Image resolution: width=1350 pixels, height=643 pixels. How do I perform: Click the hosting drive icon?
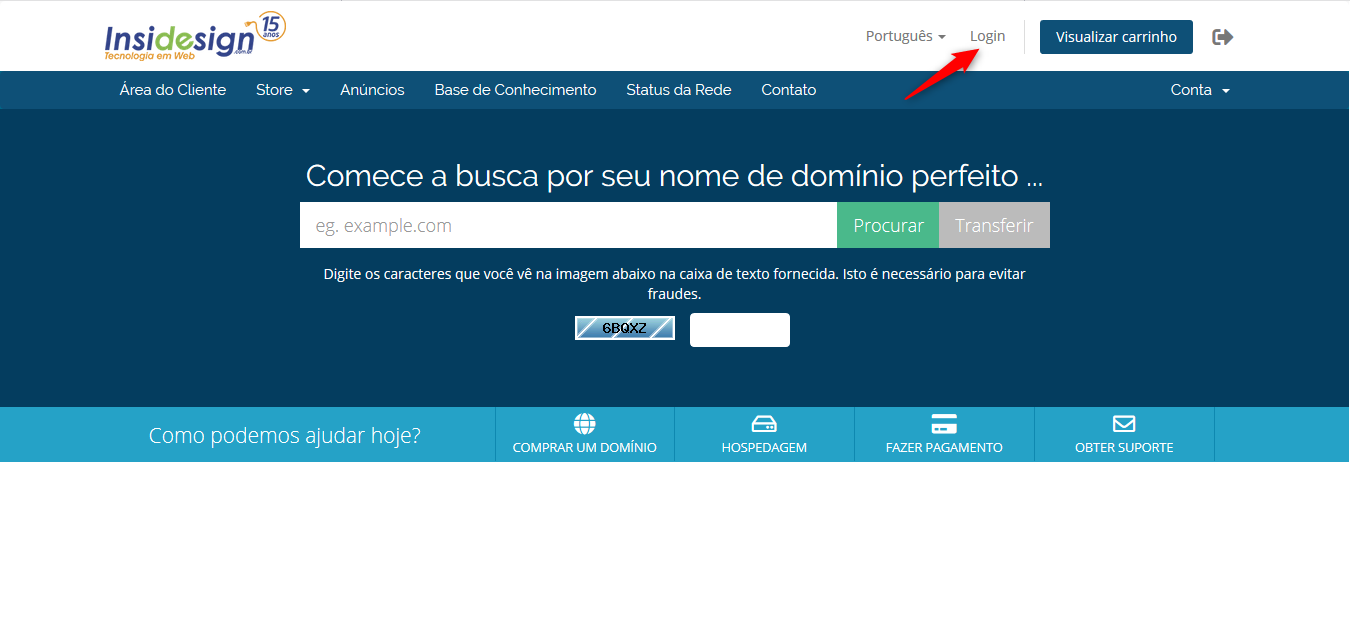764,423
